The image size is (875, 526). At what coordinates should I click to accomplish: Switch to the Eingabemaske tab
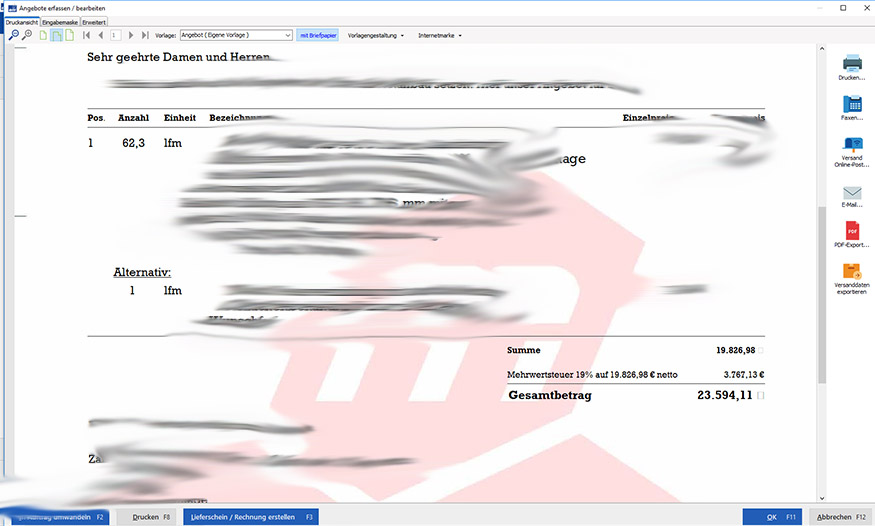pyautogui.click(x=60, y=22)
